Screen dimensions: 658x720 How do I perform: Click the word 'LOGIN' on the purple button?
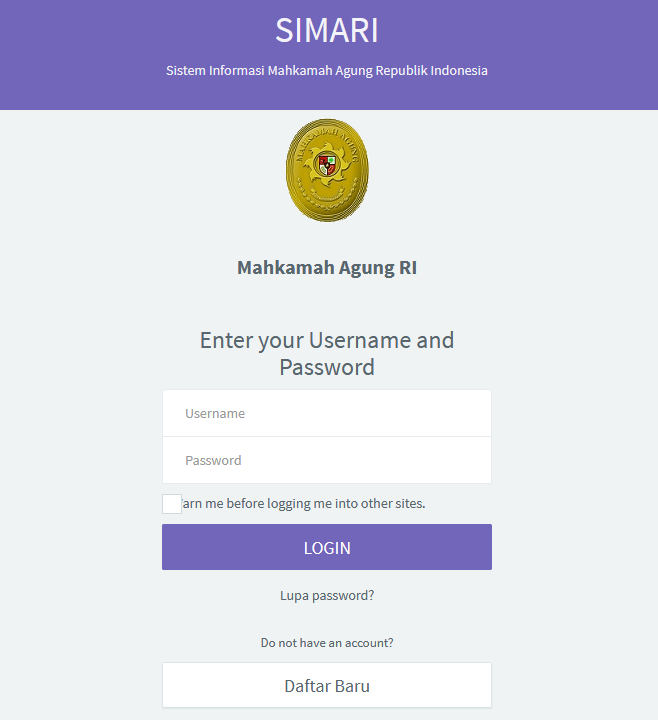327,548
